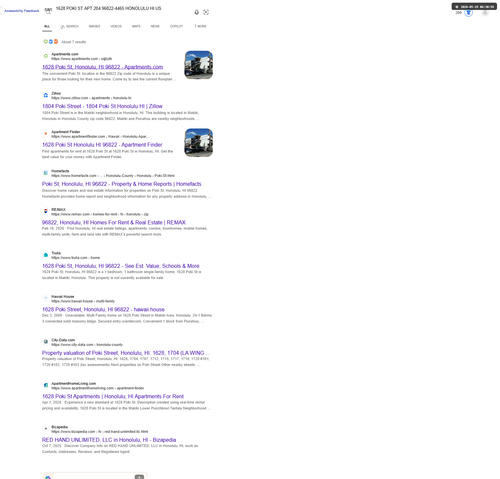Click the Zillow site favicon
Viewport: 500px width, 479px height.
tap(46, 95)
